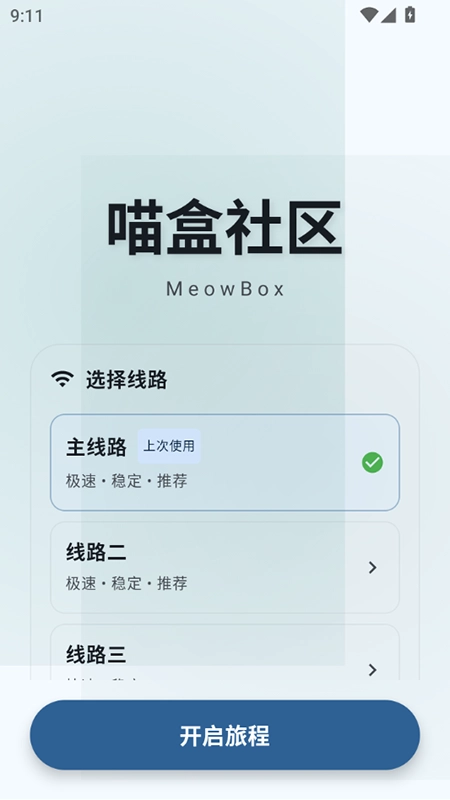Tap the 上次使用 badge
Viewport: 450px width, 800px height.
pos(169,446)
